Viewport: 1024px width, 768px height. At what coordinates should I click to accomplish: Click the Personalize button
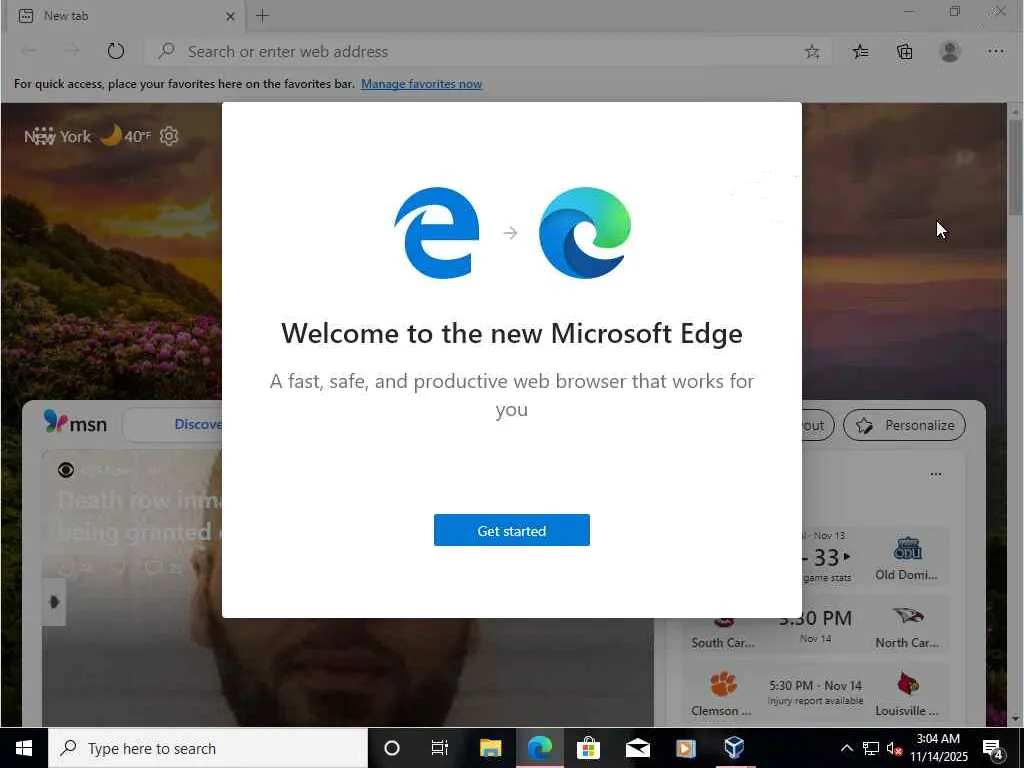[x=904, y=425]
